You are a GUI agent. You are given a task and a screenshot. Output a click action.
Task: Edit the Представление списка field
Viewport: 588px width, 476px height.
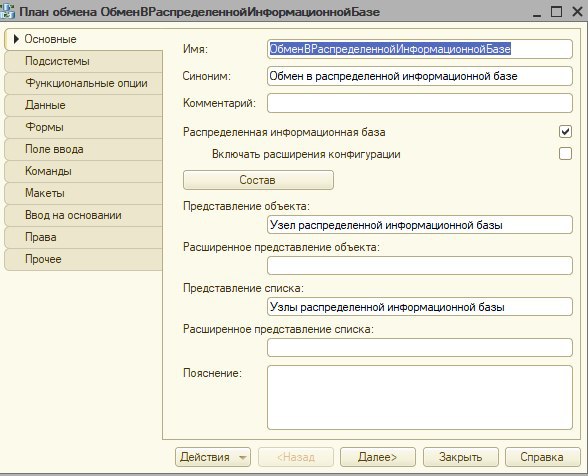pos(420,307)
